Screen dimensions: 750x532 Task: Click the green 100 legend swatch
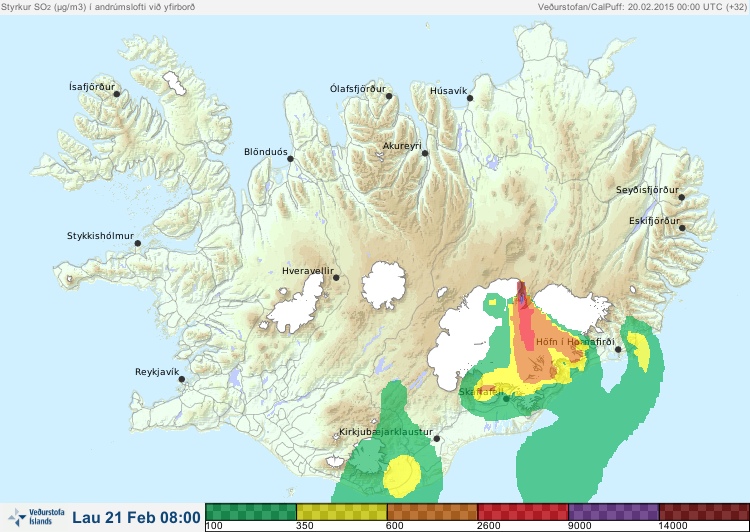[251, 512]
